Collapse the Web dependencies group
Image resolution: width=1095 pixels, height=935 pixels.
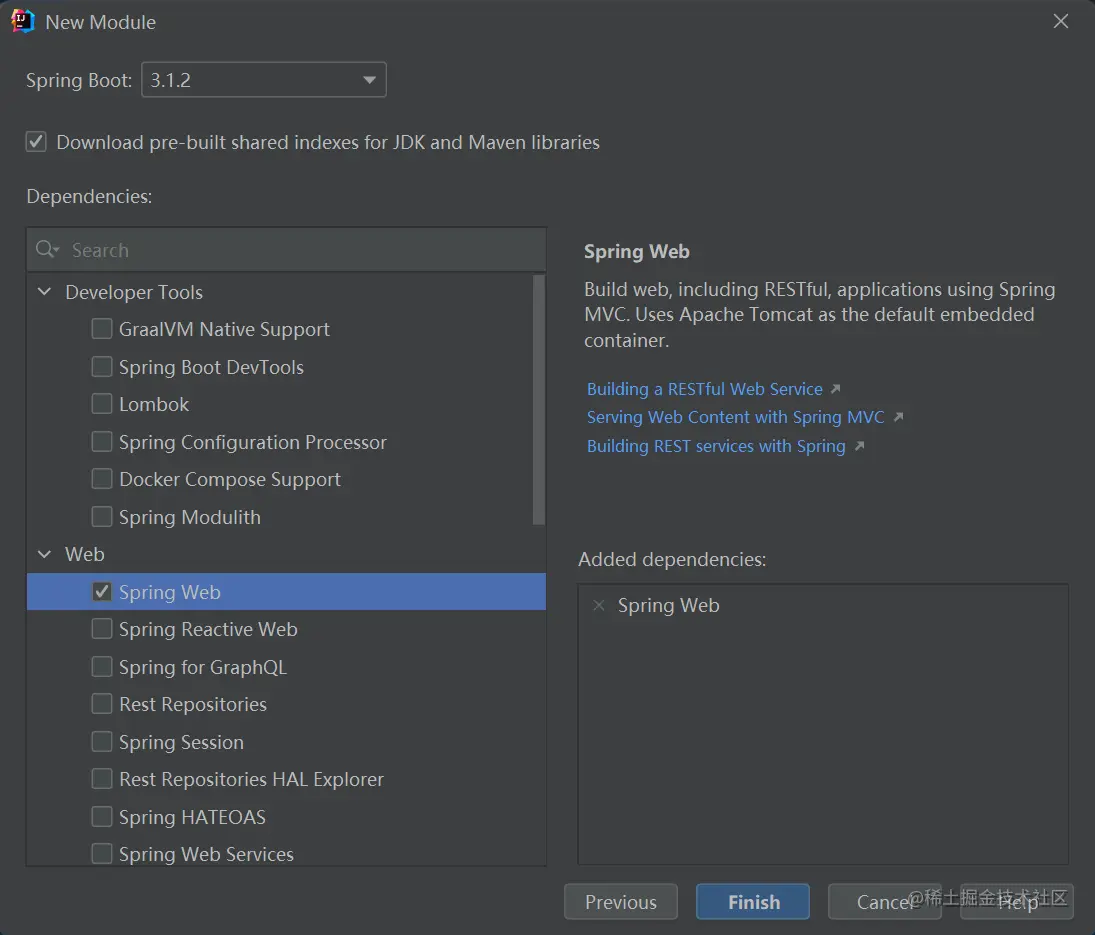click(x=44, y=554)
